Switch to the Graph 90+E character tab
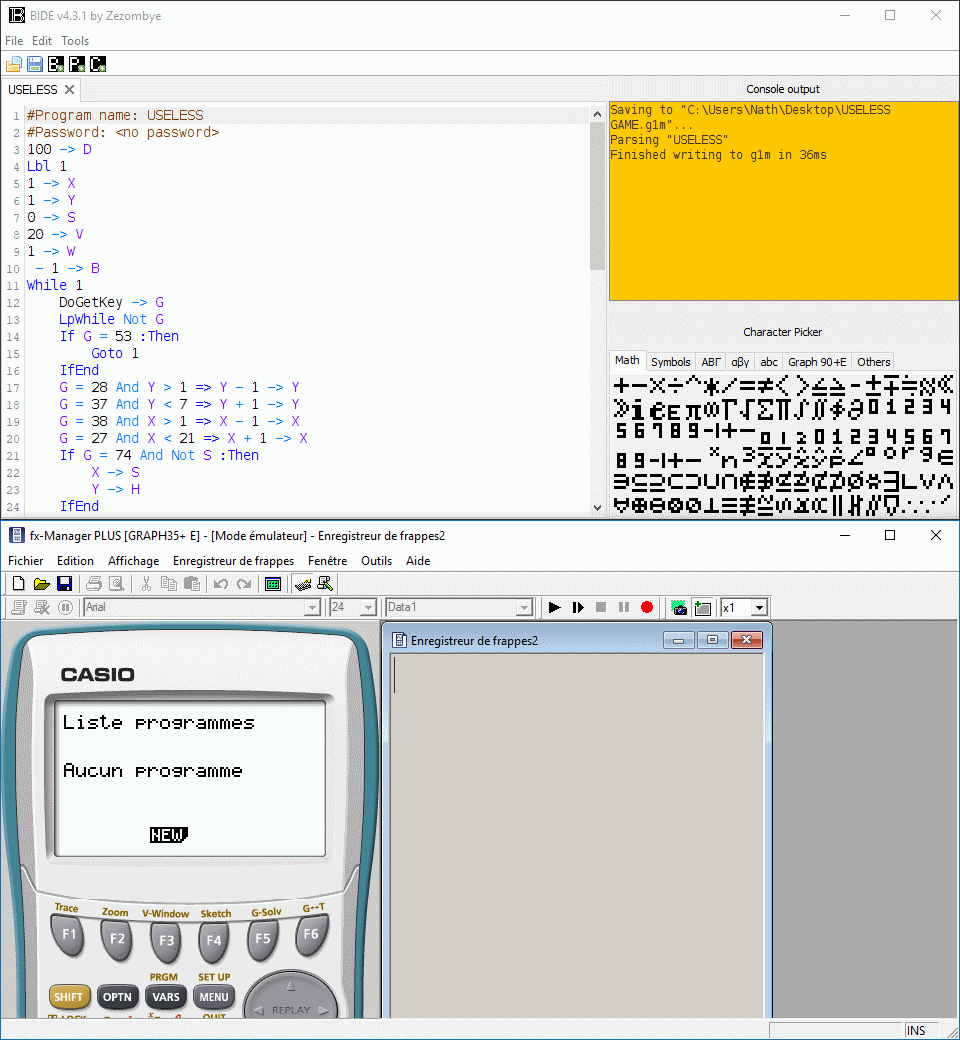 point(817,361)
